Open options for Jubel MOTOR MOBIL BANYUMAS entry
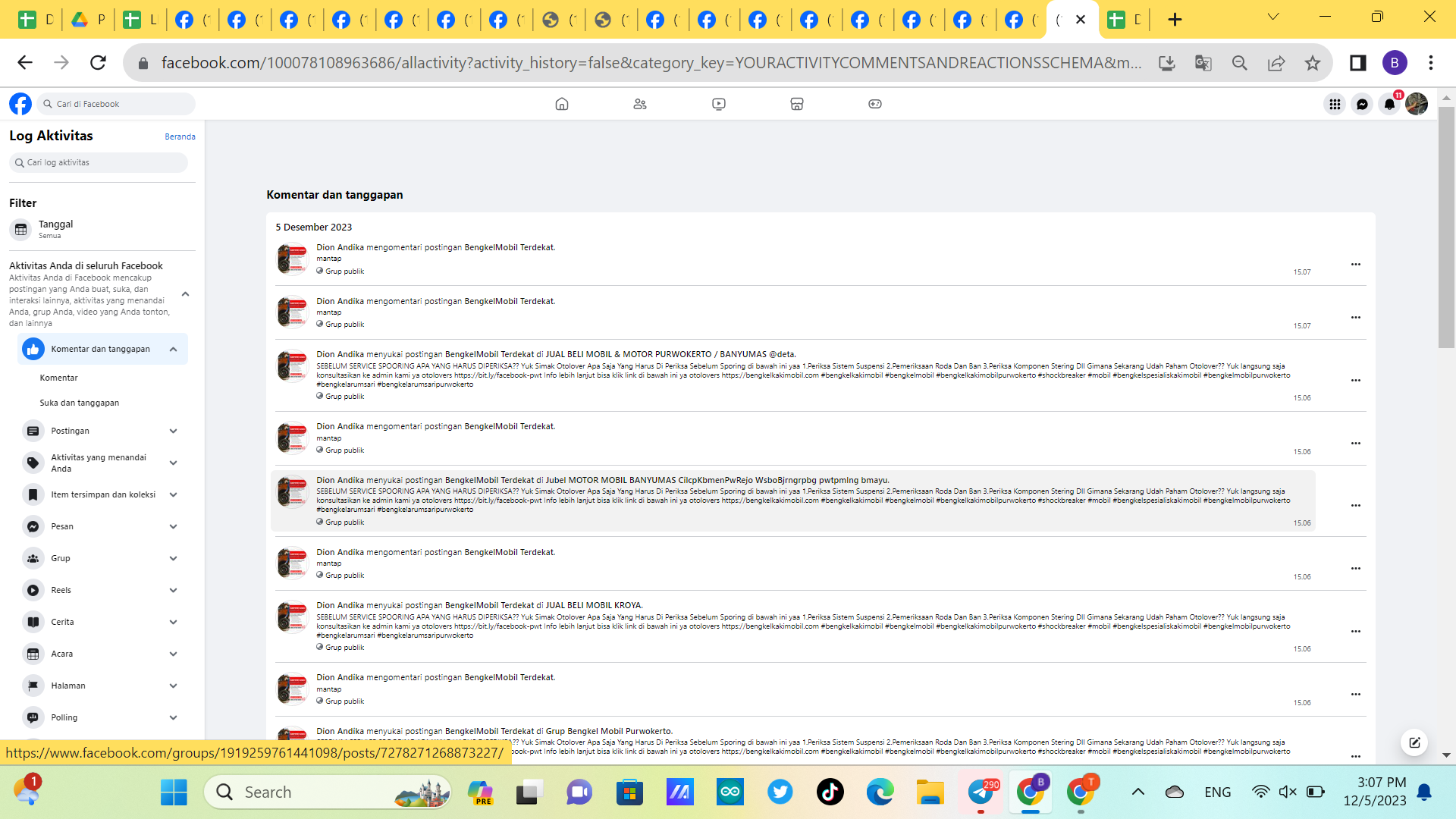Screen dimensions: 1456x819 click(1356, 505)
